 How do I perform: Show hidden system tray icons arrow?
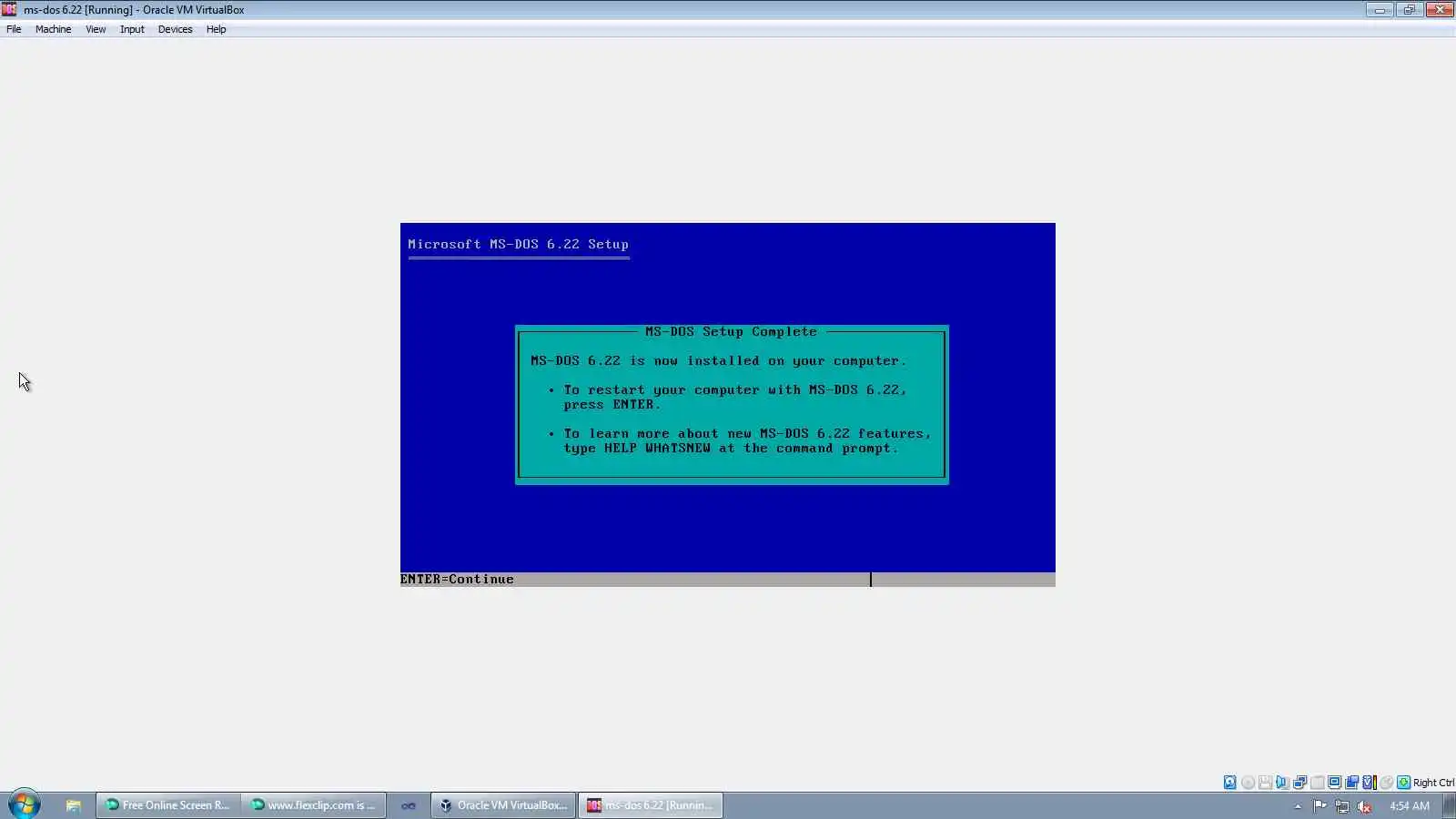coord(1298,806)
